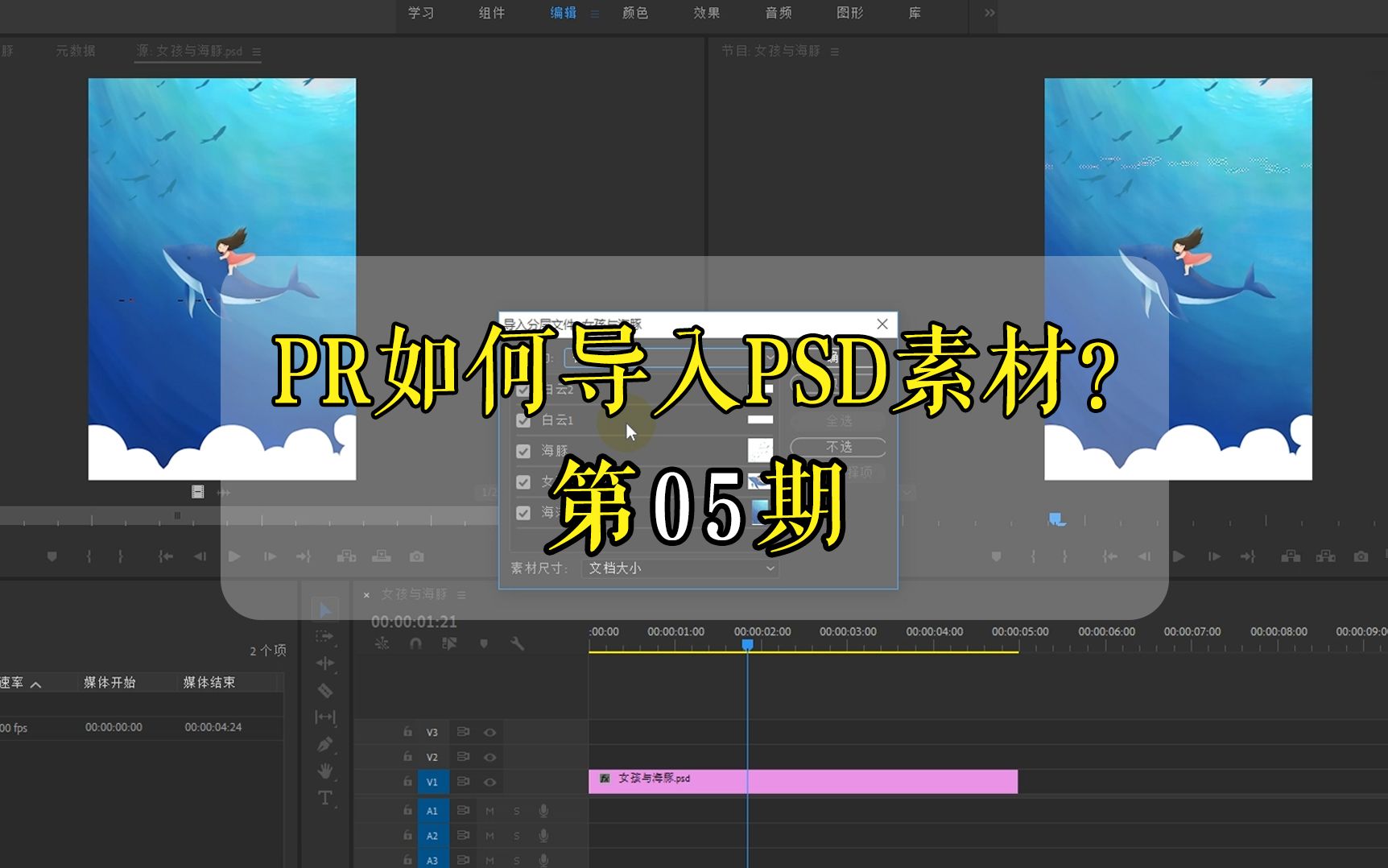The width and height of the screenshot is (1388, 868).
Task: Click Export Frame camera in Source monitor
Action: [x=416, y=556]
